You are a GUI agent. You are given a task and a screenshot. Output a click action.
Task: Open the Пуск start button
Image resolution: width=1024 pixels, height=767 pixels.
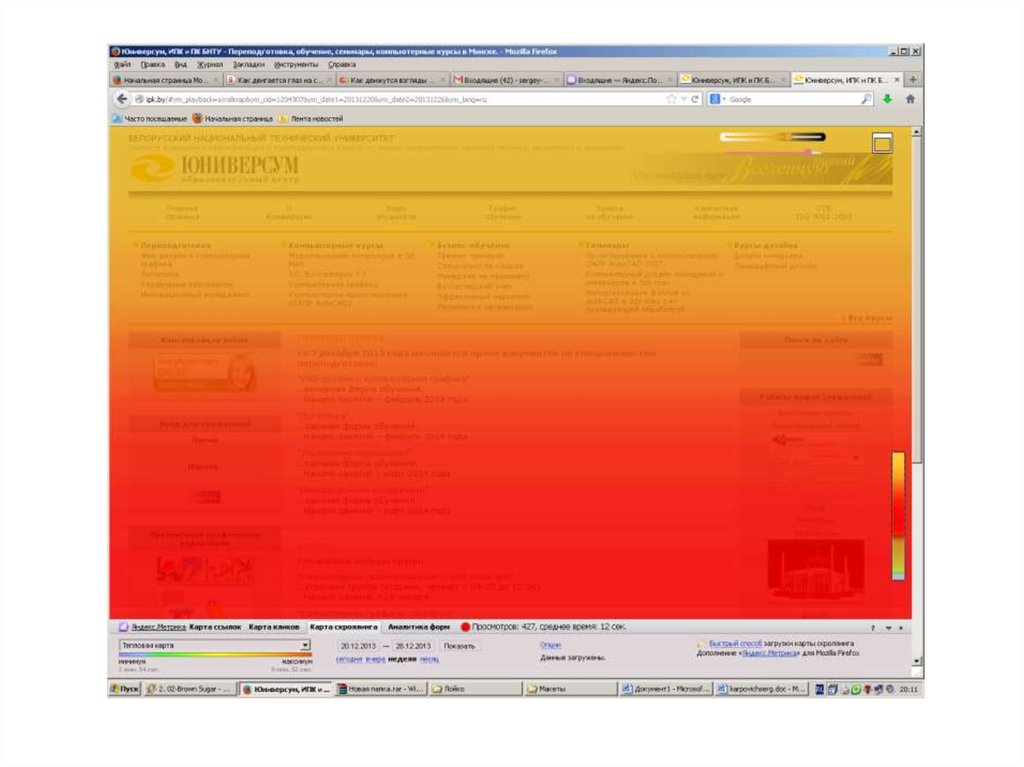[x=125, y=689]
